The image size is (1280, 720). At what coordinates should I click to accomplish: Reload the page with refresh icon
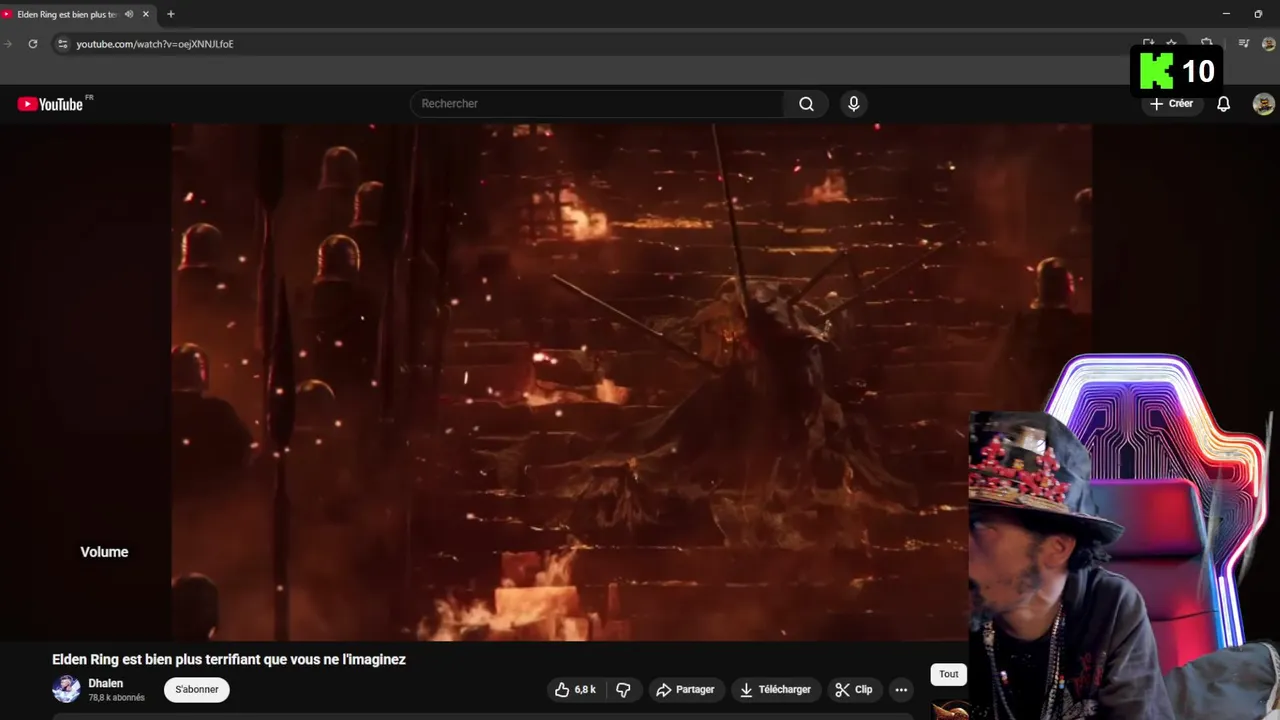click(33, 44)
